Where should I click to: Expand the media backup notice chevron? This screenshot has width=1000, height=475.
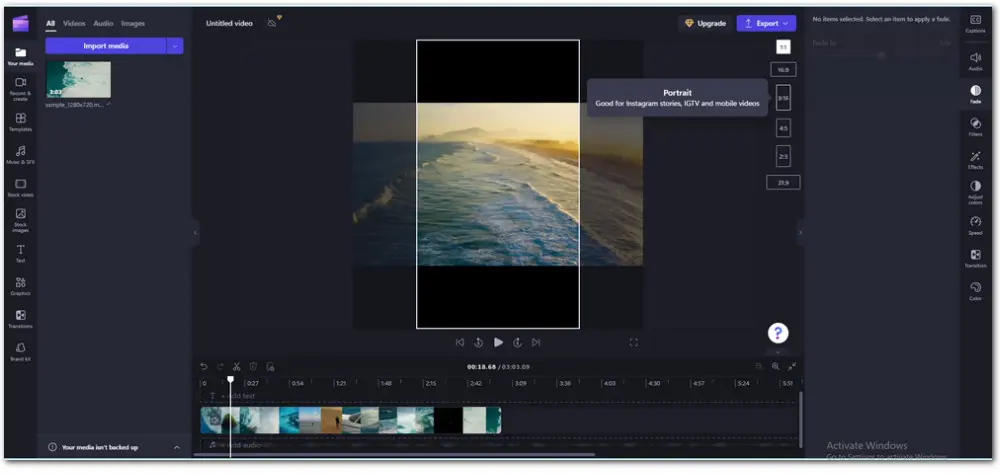pos(177,448)
